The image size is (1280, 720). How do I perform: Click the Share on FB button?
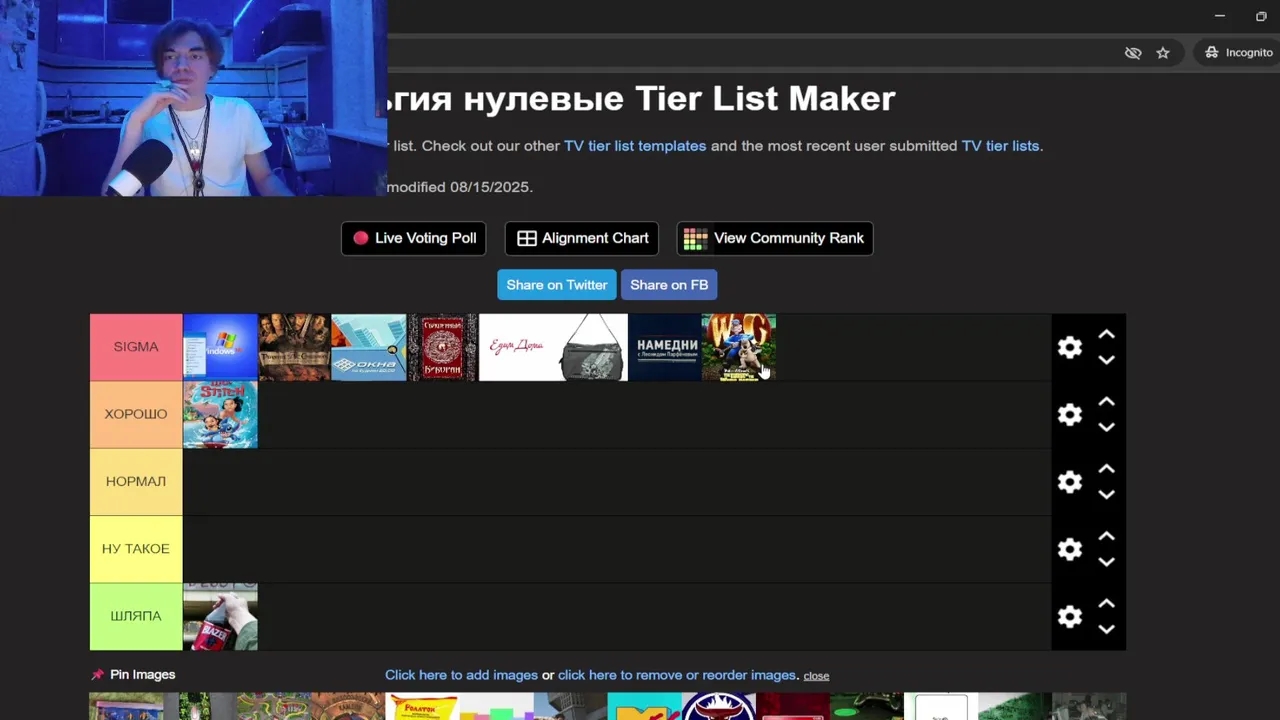[669, 285]
